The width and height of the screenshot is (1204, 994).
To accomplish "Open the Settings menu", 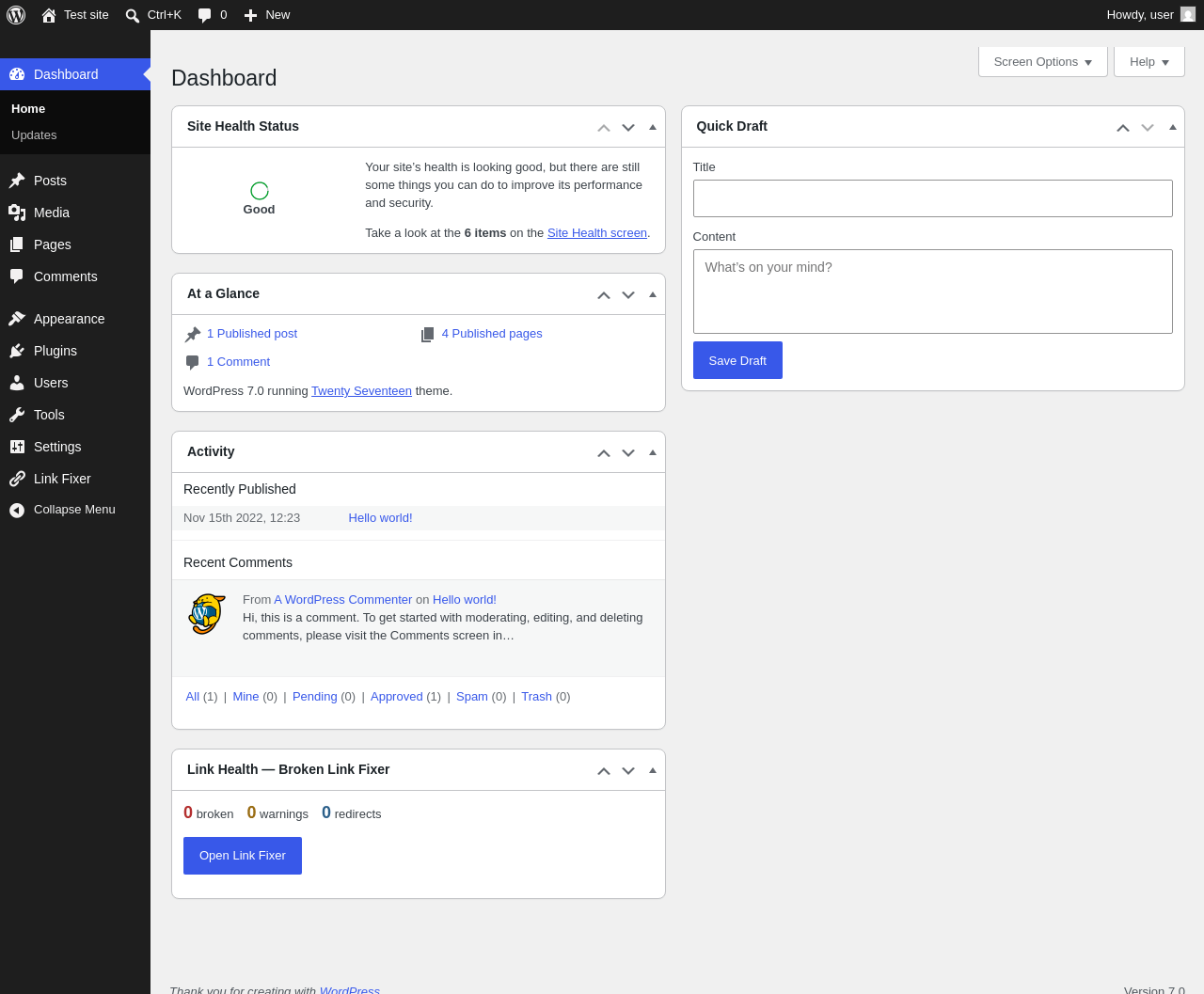I will point(75,447).
